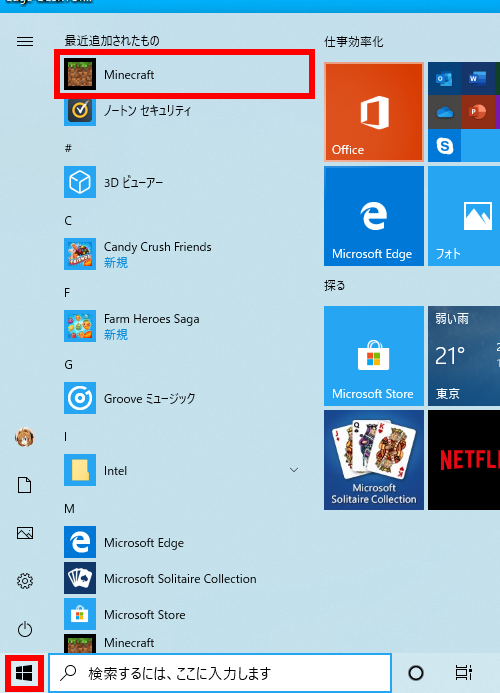This screenshot has width=500, height=693.
Task: Open Groove ミュージック app
Action: [184, 398]
